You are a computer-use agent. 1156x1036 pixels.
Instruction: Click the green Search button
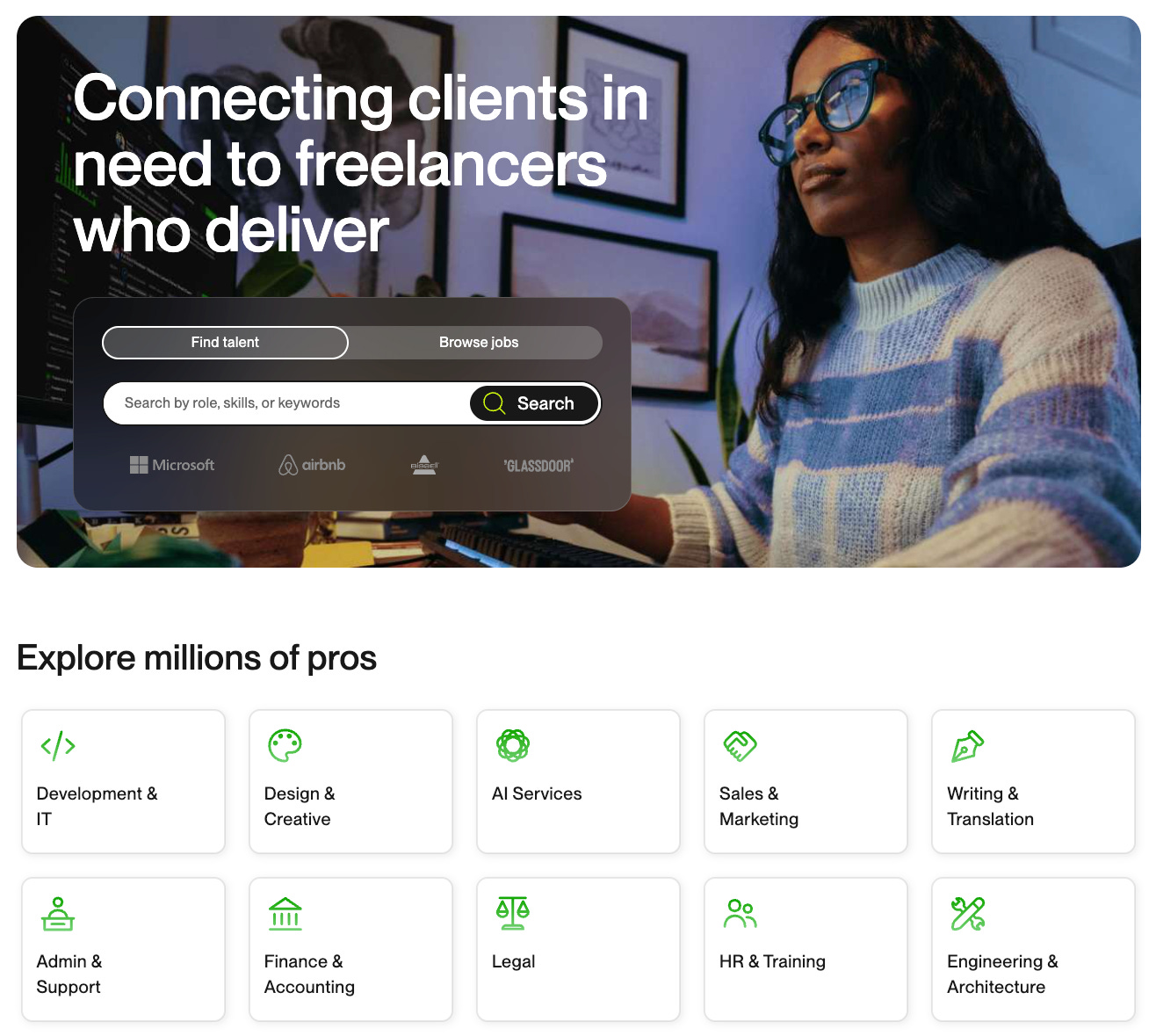pos(534,403)
